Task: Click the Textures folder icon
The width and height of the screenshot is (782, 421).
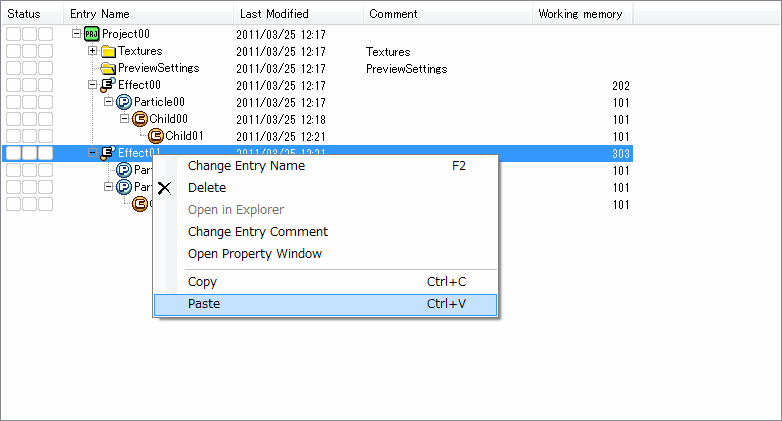Action: coord(109,51)
